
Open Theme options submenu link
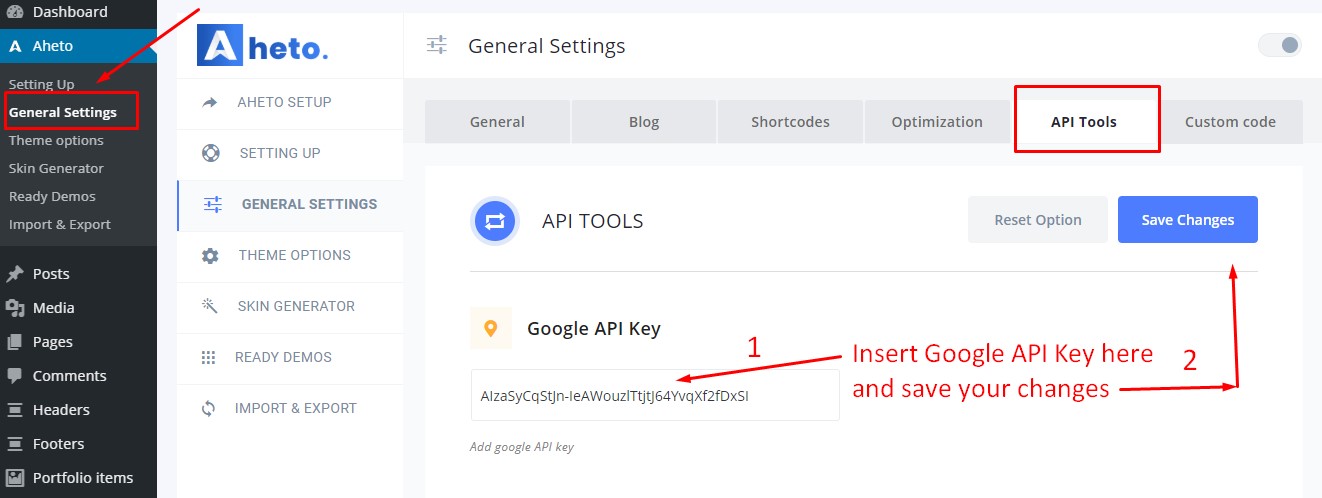[x=56, y=140]
